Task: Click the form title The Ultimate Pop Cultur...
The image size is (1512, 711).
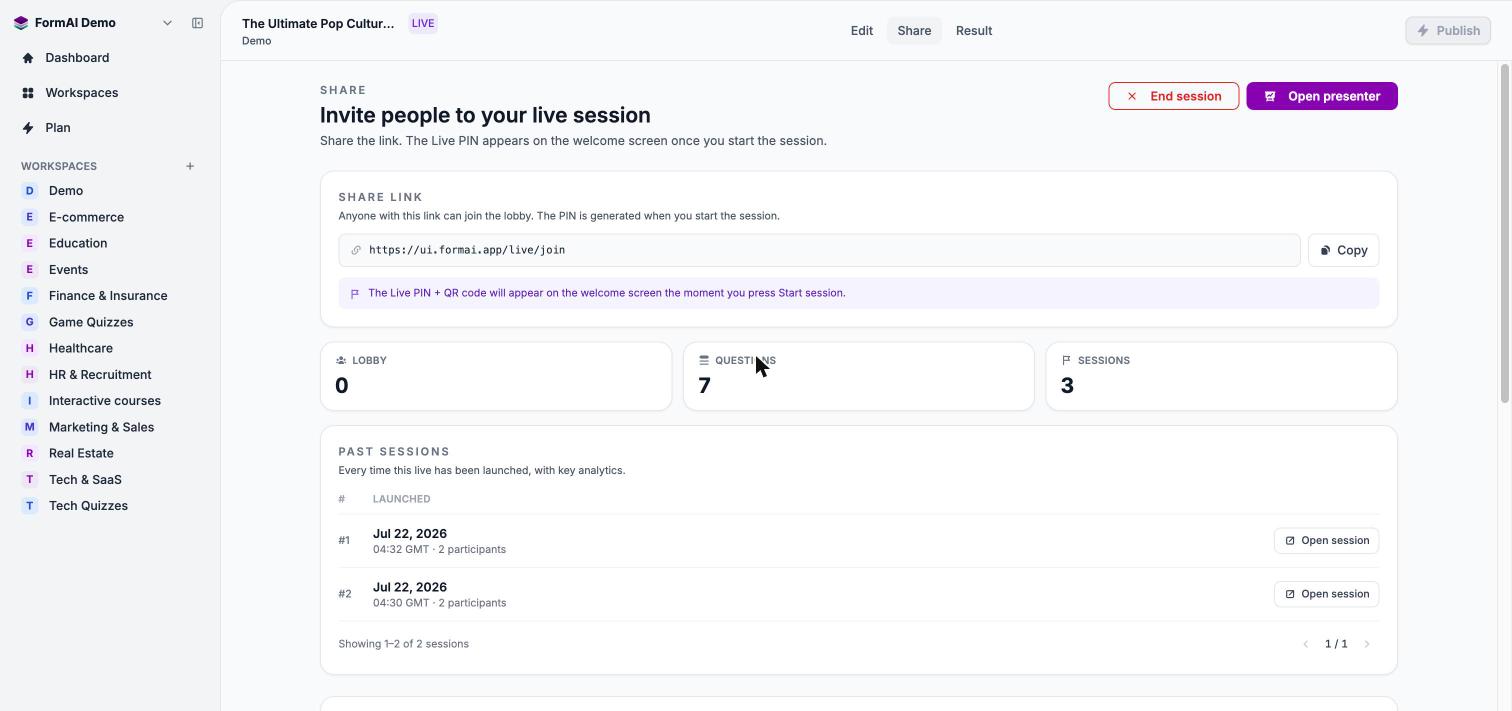Action: (x=318, y=23)
